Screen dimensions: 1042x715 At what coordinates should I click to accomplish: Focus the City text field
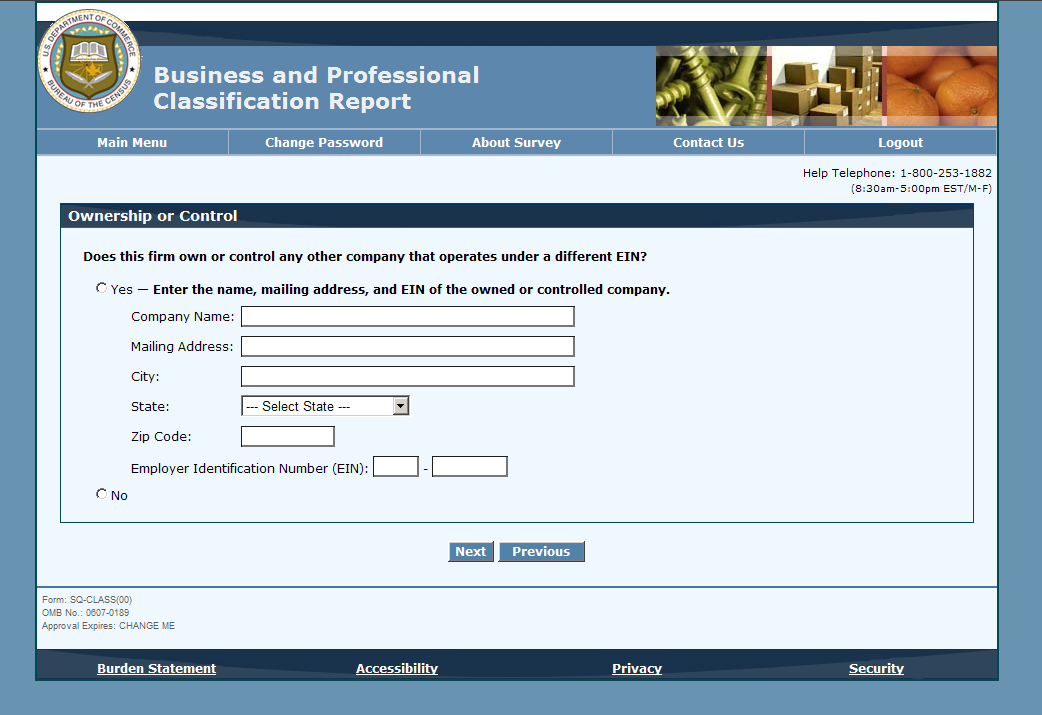coord(407,376)
